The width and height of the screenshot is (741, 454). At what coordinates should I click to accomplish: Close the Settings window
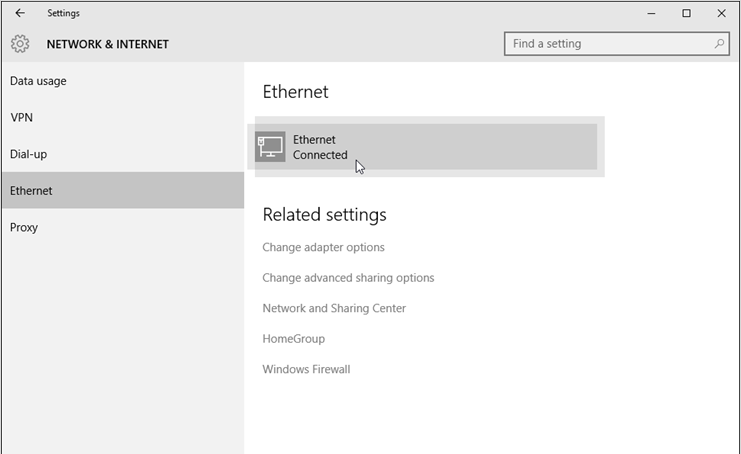pyautogui.click(x=721, y=14)
